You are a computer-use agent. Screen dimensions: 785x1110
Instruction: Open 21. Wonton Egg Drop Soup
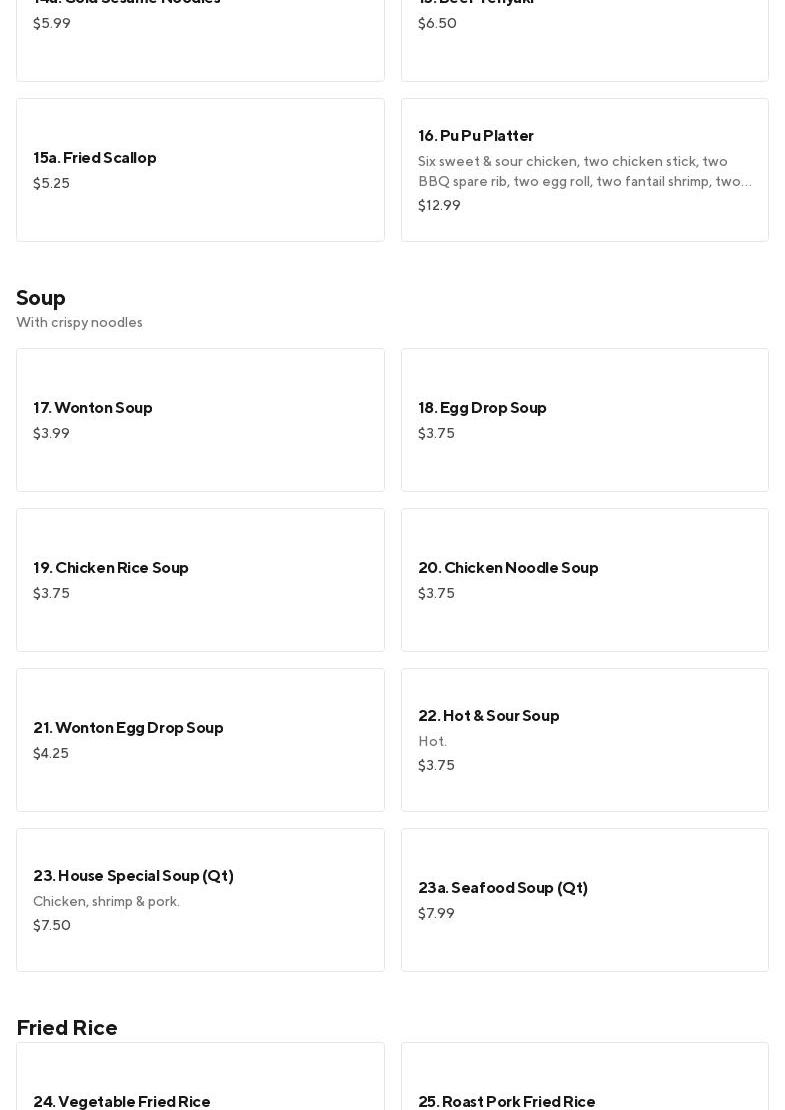(200, 739)
